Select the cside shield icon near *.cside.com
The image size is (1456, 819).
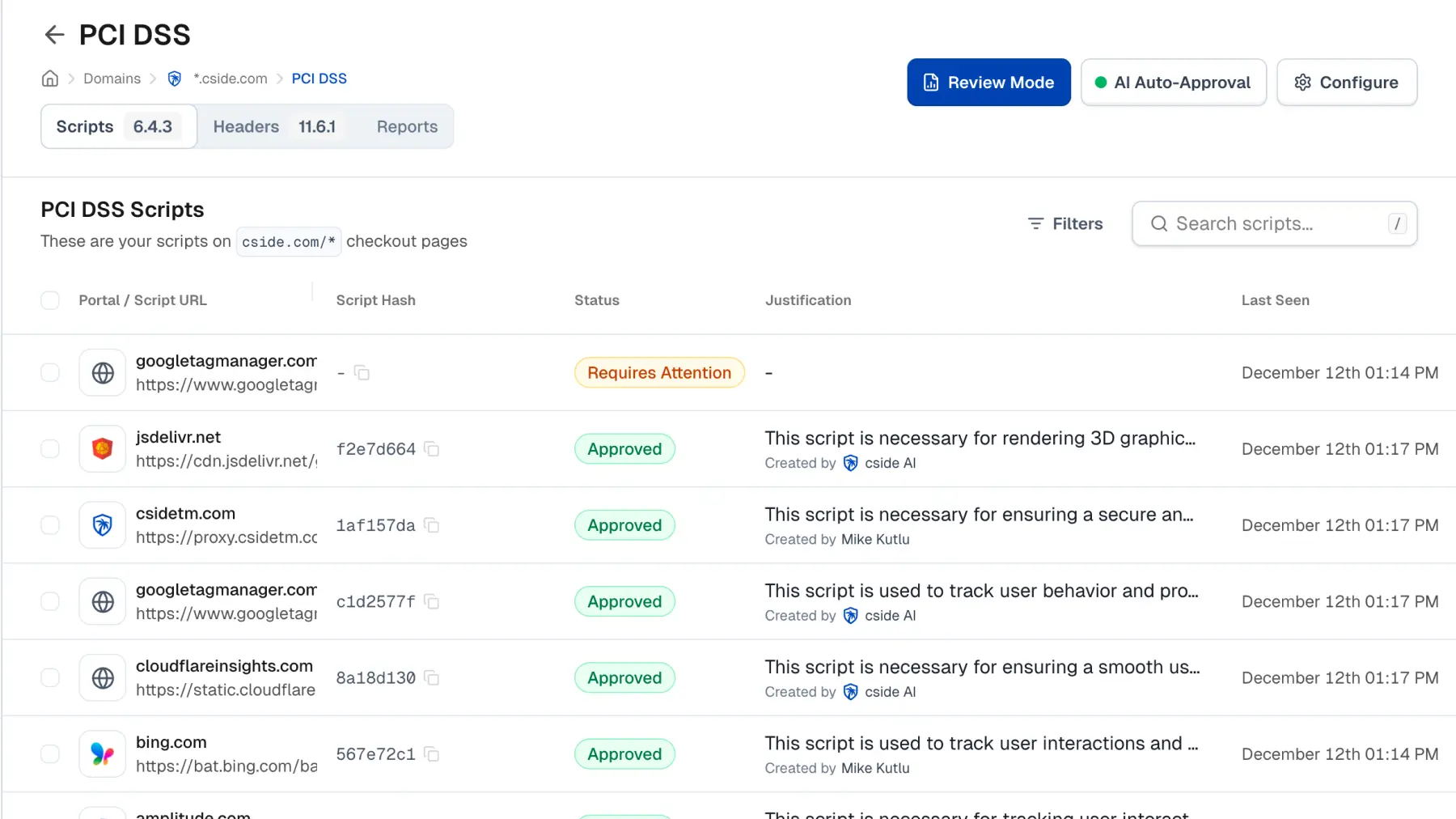click(174, 78)
